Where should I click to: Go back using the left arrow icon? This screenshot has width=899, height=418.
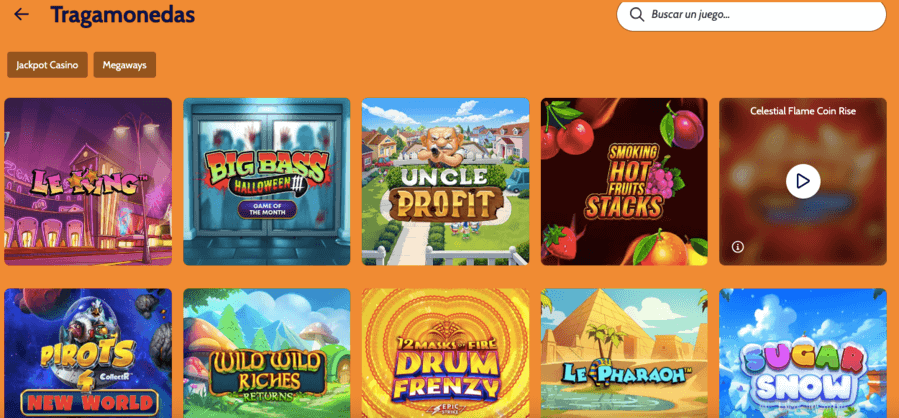click(21, 14)
